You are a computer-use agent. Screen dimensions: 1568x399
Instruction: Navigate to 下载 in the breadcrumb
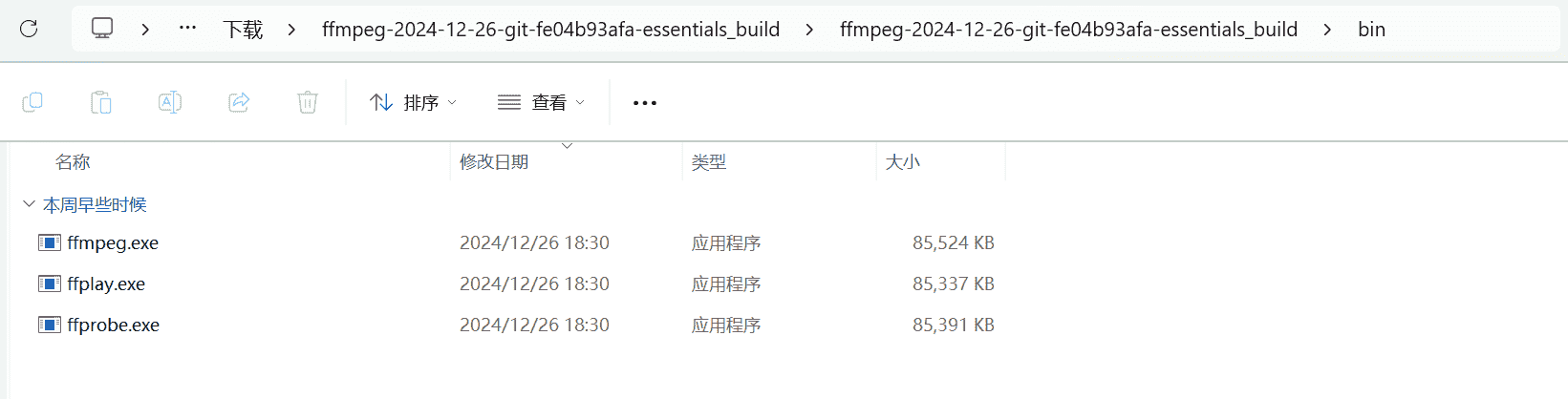[x=243, y=30]
